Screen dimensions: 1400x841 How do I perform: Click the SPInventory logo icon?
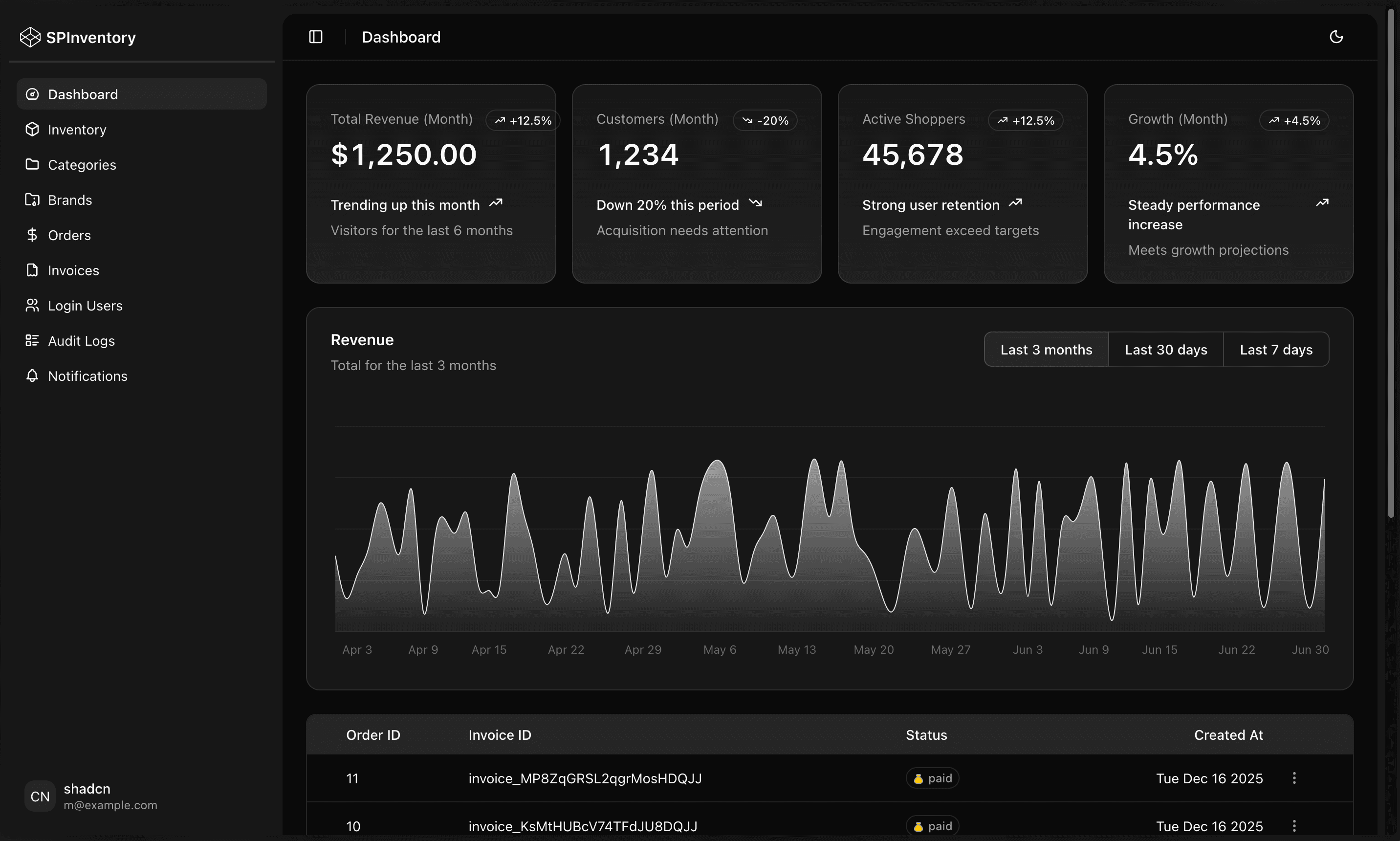30,37
